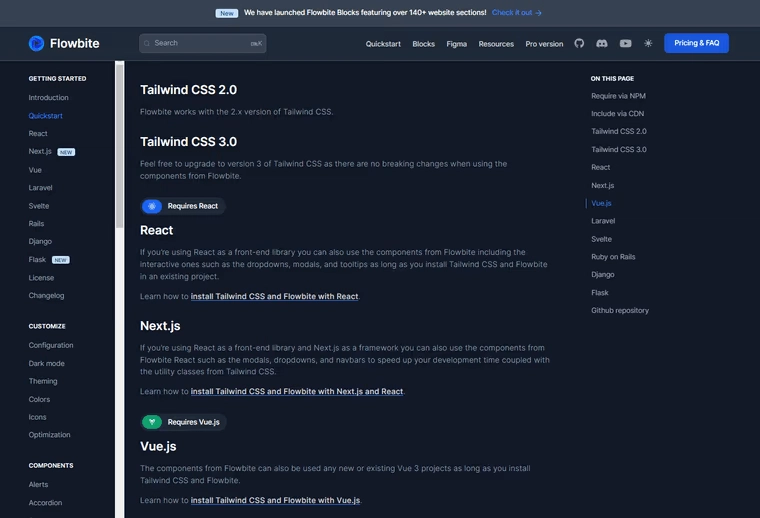Focus the Search input field
The height and width of the screenshot is (518, 760).
tap(203, 43)
